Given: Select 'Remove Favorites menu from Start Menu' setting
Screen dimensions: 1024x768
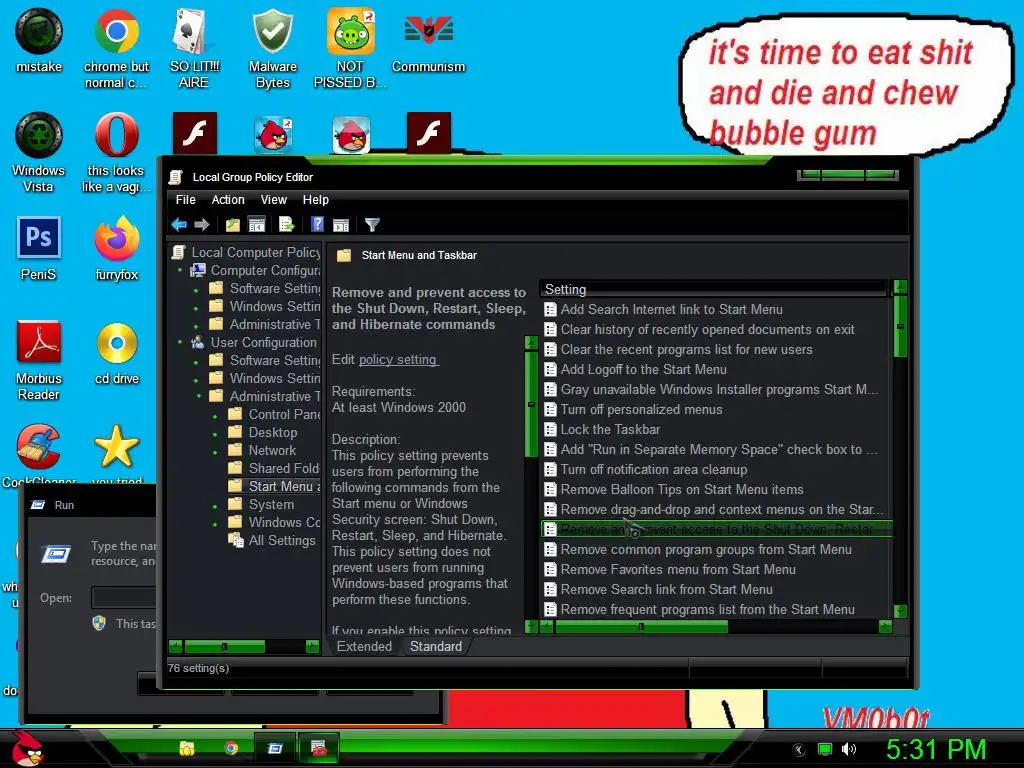Looking at the screenshot, I should tap(678, 569).
